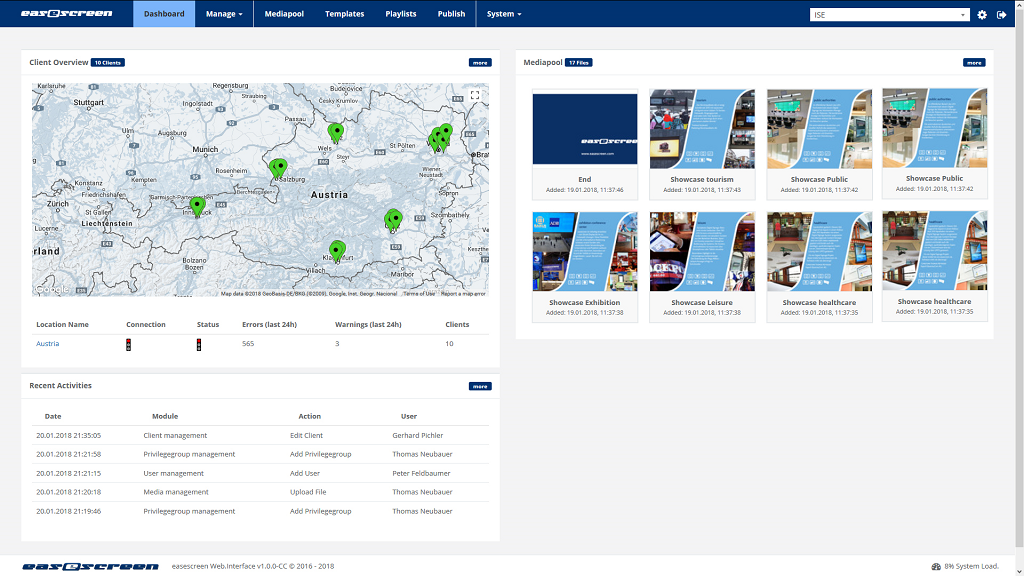Click the logout icon in top bar
1024x576 pixels.
point(1001,15)
